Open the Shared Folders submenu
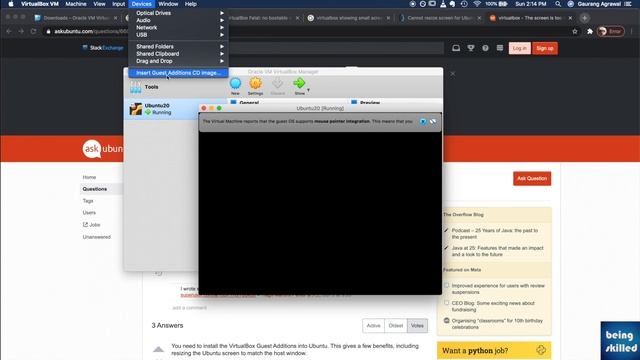The height and width of the screenshot is (360, 640). click(x=178, y=47)
